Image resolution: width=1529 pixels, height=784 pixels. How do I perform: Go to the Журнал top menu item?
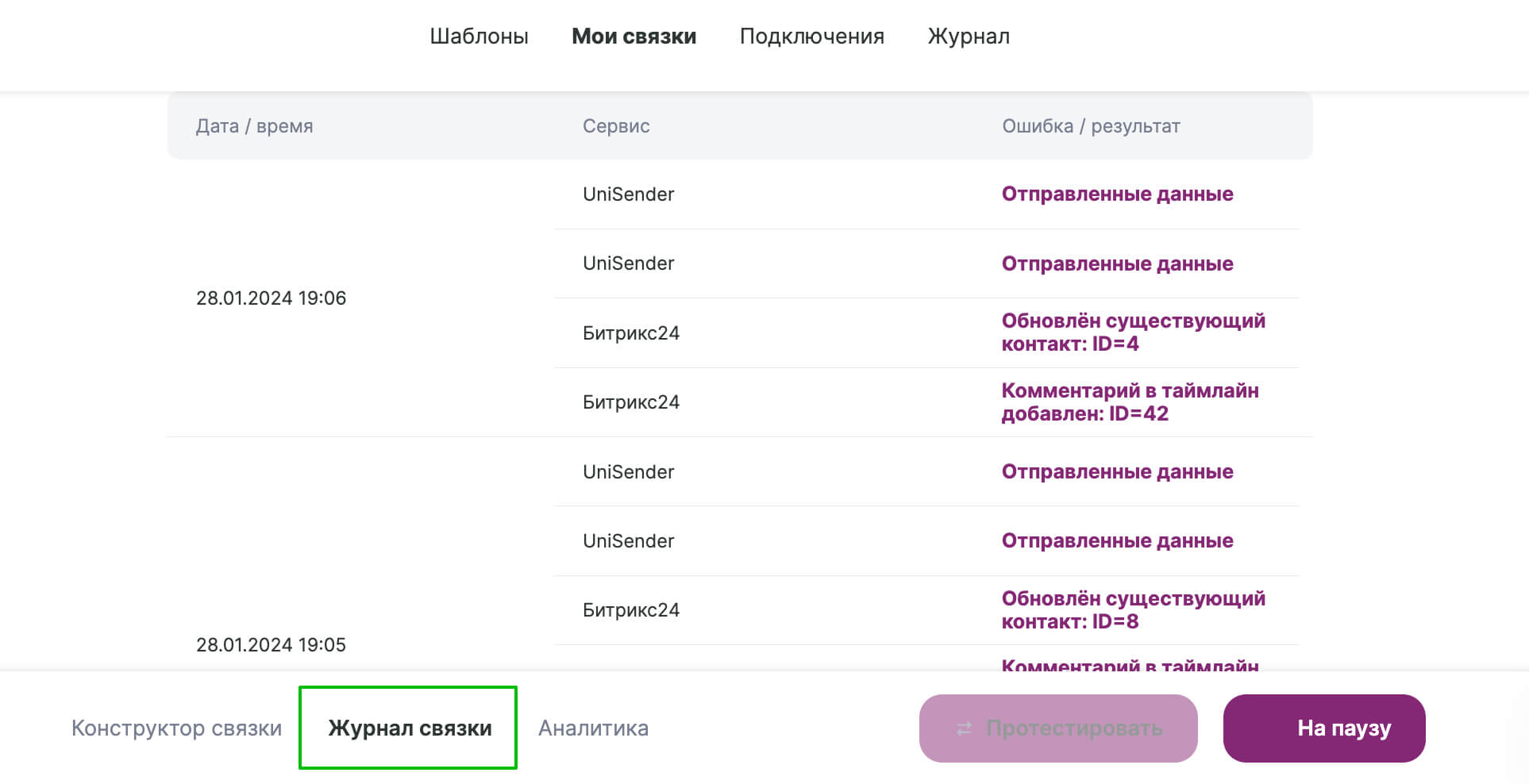coord(969,37)
